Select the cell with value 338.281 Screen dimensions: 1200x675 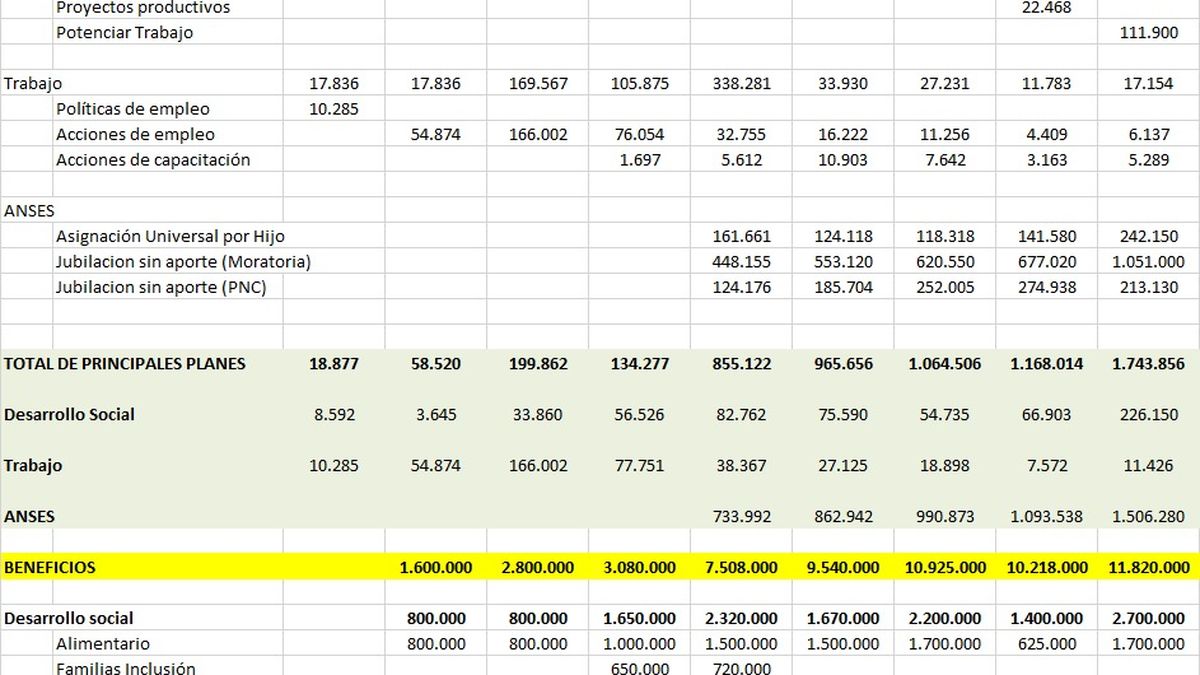pos(741,84)
